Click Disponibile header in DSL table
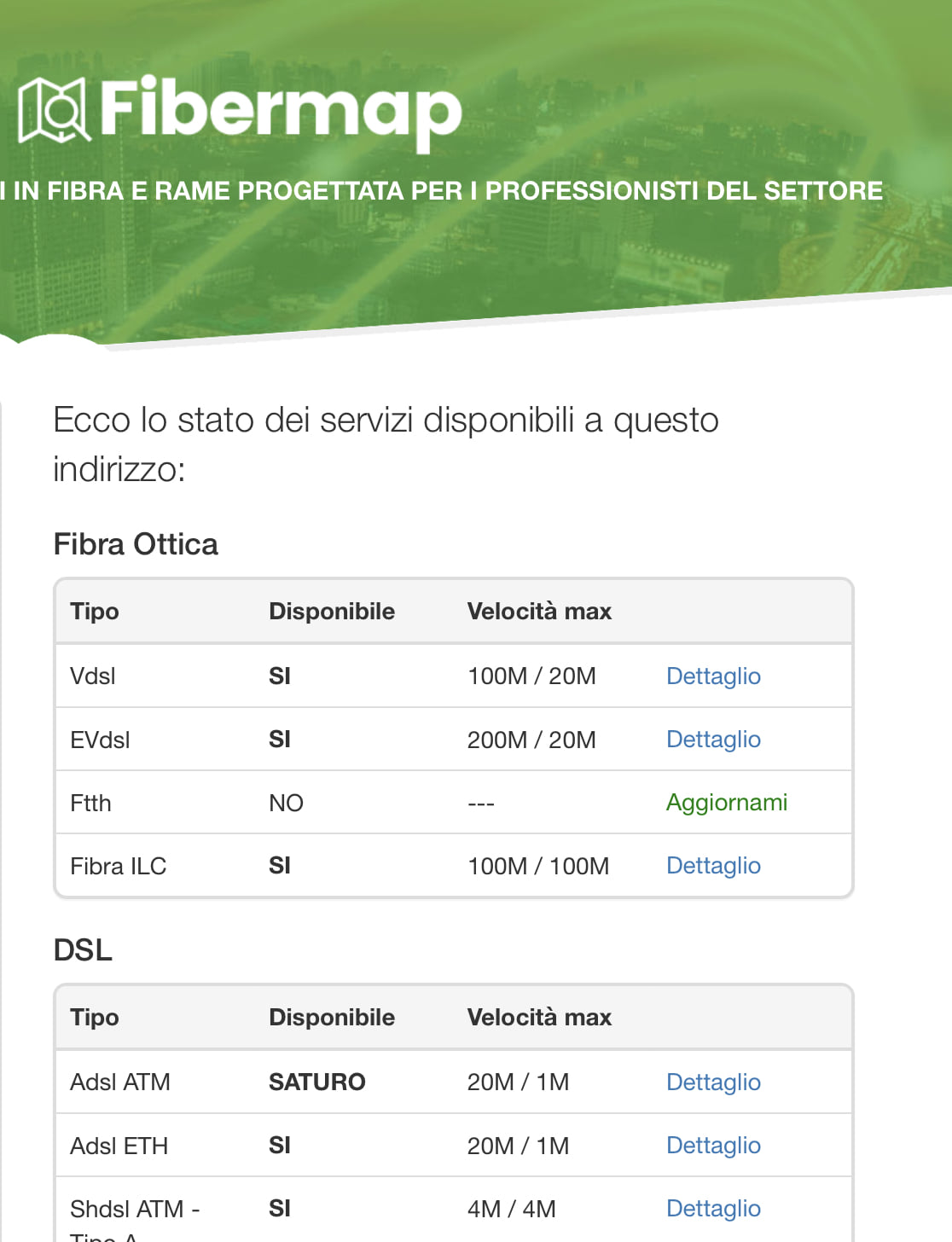This screenshot has width=952, height=1242. 332,1018
